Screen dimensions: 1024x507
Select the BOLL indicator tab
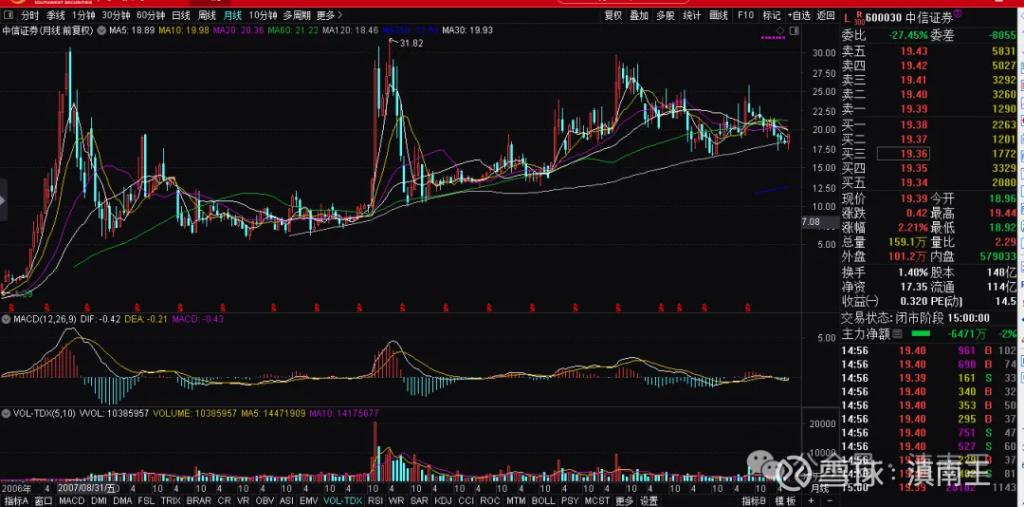(543, 501)
